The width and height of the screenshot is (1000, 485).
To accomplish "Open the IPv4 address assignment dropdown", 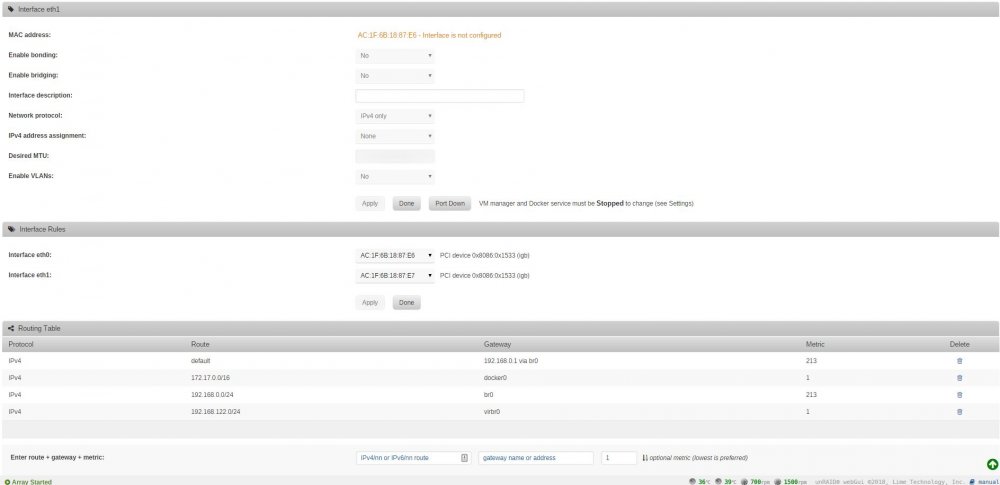I will (x=395, y=136).
